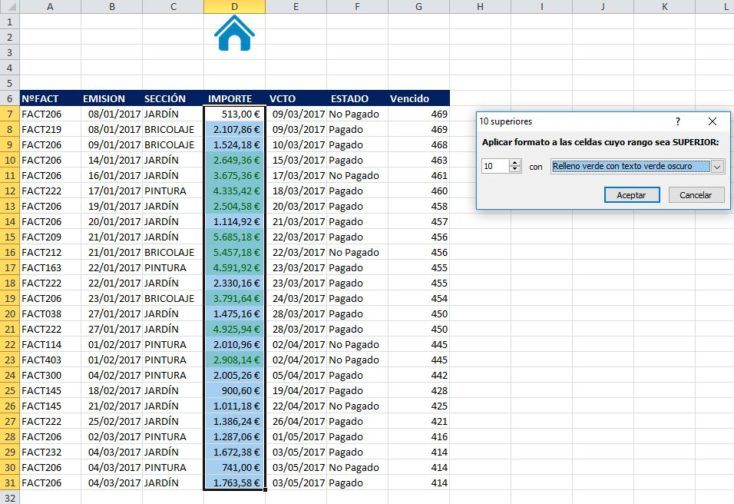
Task: Click FACT403 invoice cell
Action: [50, 360]
